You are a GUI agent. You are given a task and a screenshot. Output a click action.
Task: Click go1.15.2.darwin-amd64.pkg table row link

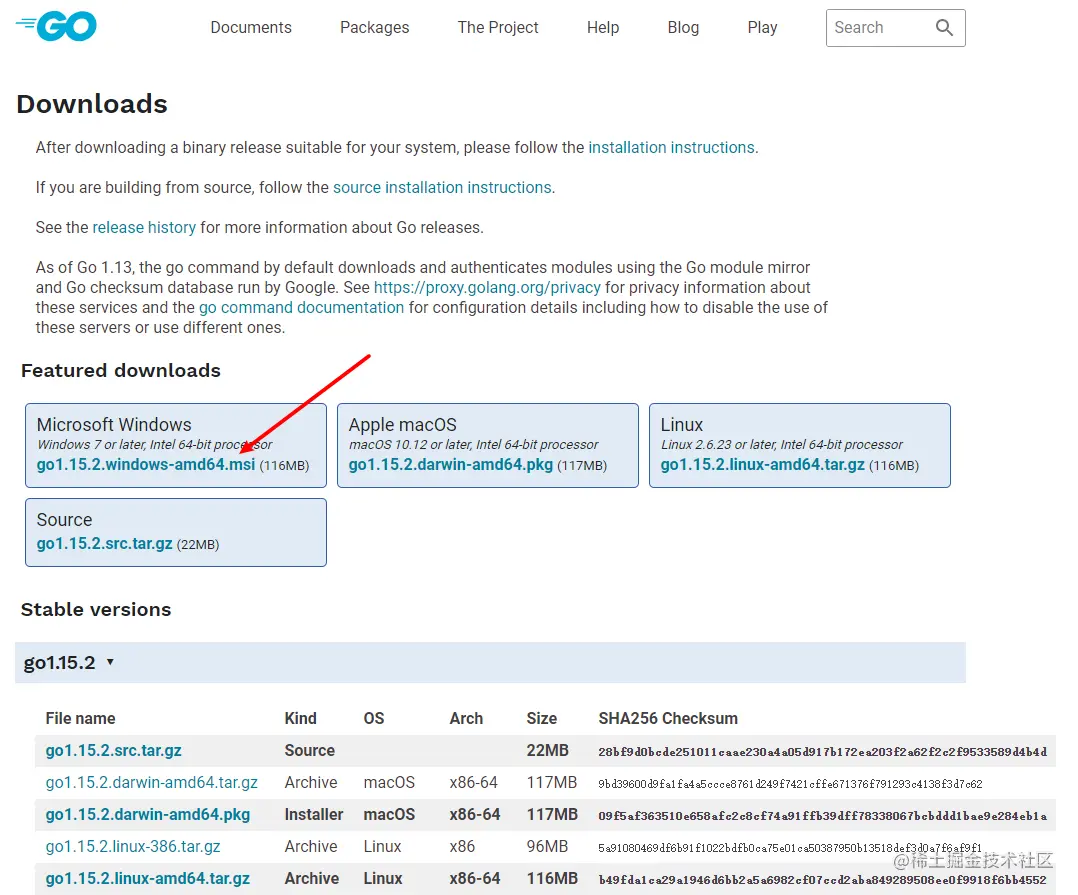pyautogui.click(x=147, y=815)
